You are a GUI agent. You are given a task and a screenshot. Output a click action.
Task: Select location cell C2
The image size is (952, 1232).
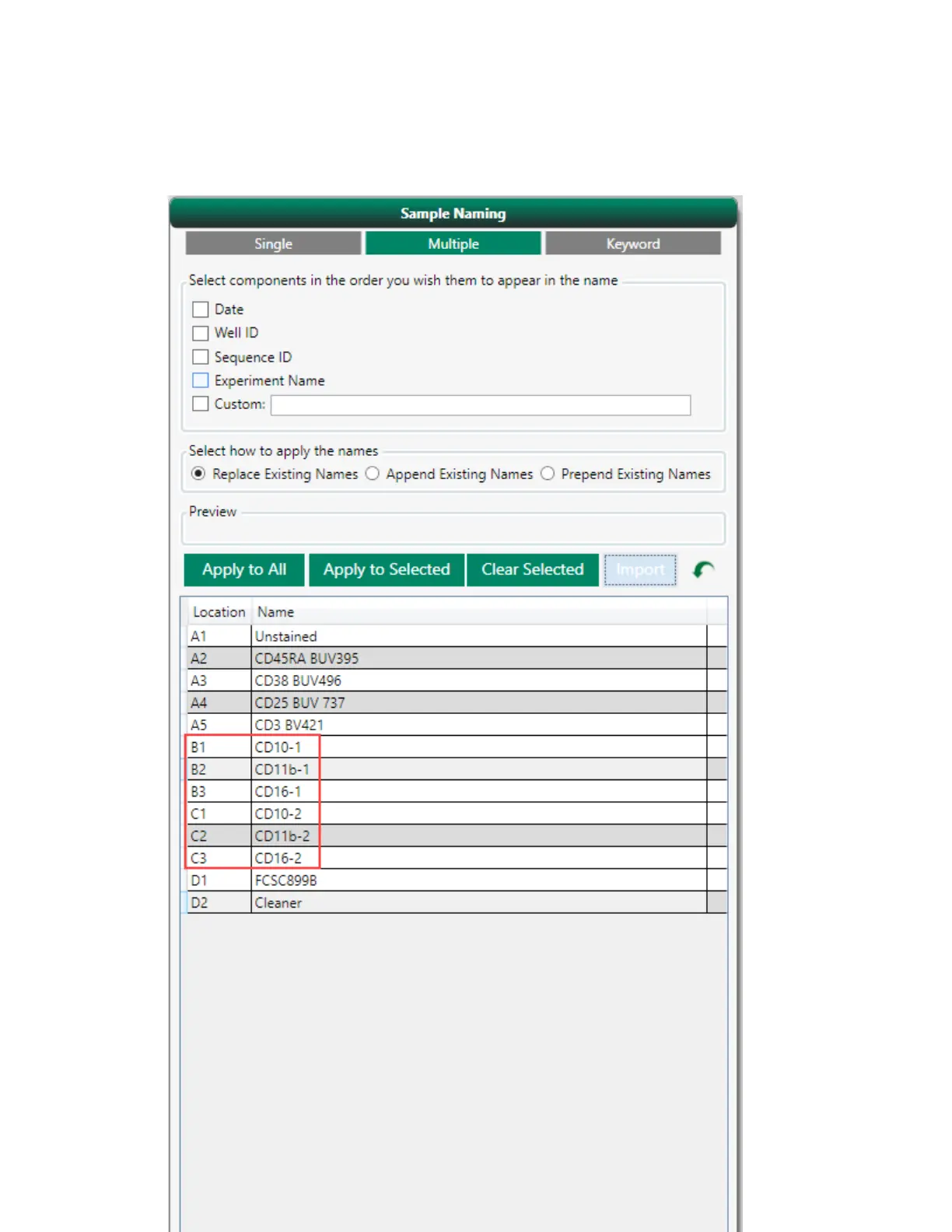point(219,836)
